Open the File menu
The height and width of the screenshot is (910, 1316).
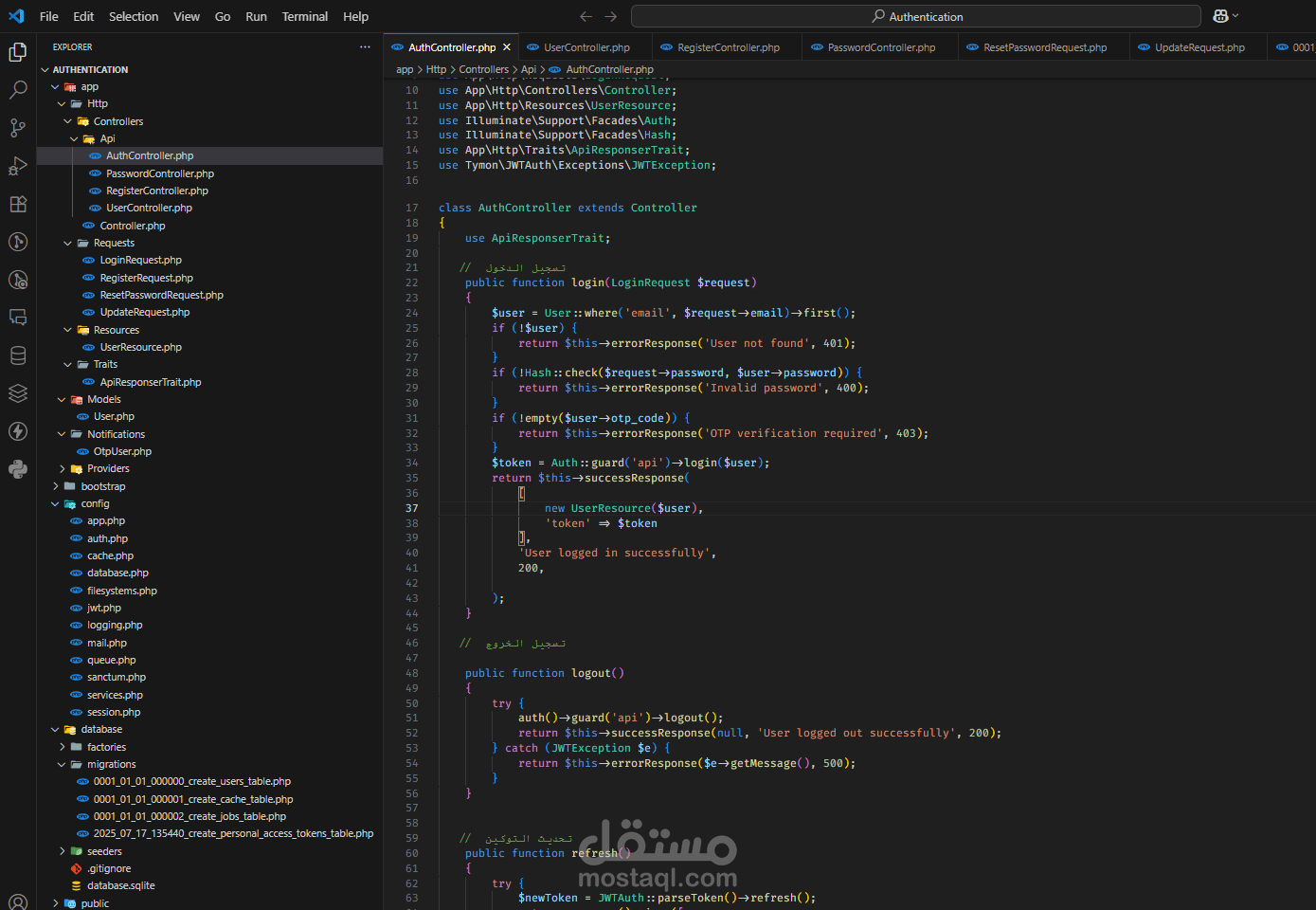point(49,16)
